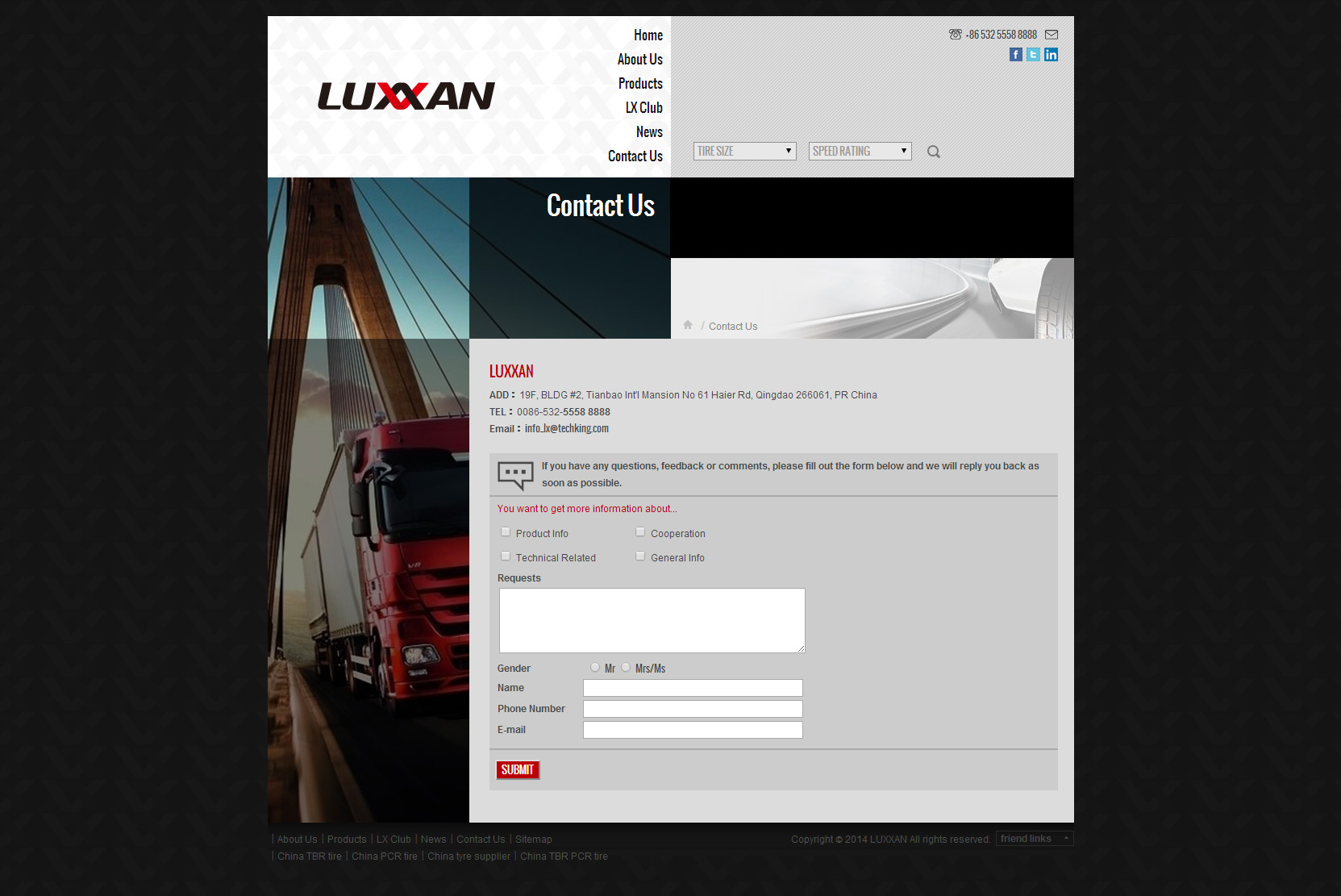Focus the Requests text area
Image resolution: width=1341 pixels, height=896 pixels.
pos(652,620)
